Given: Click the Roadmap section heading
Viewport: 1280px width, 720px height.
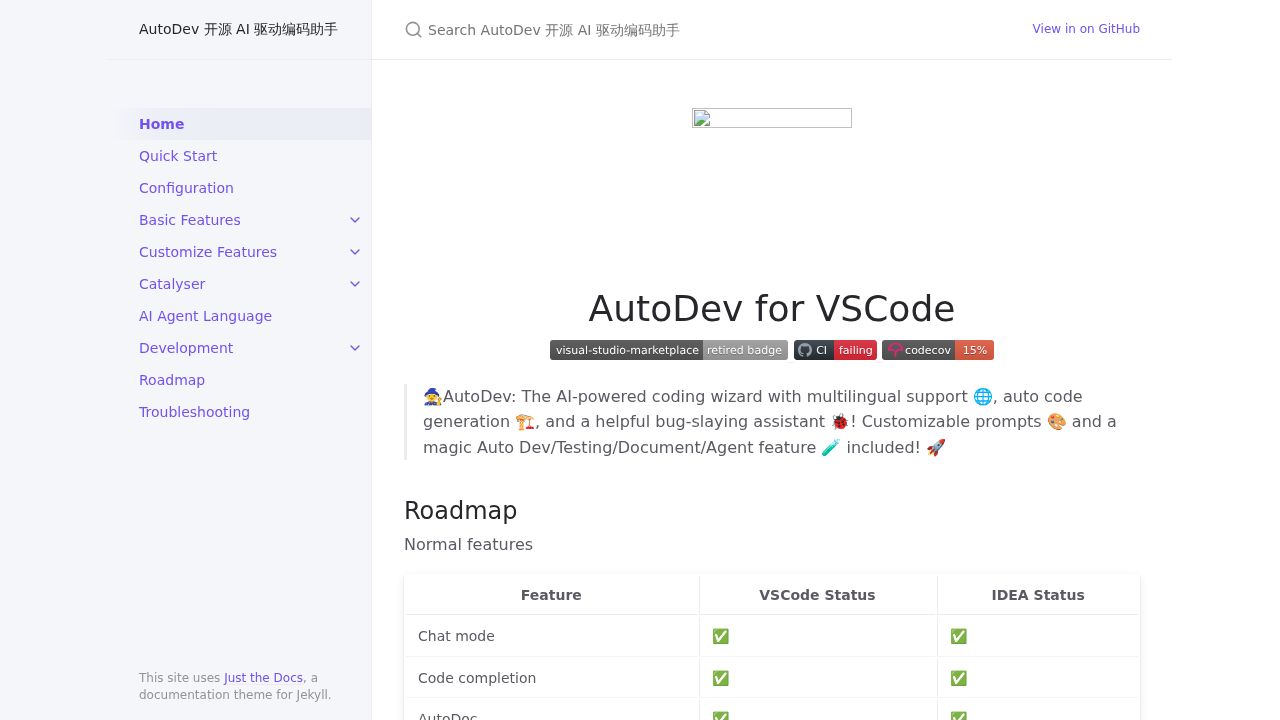Looking at the screenshot, I should [460, 511].
